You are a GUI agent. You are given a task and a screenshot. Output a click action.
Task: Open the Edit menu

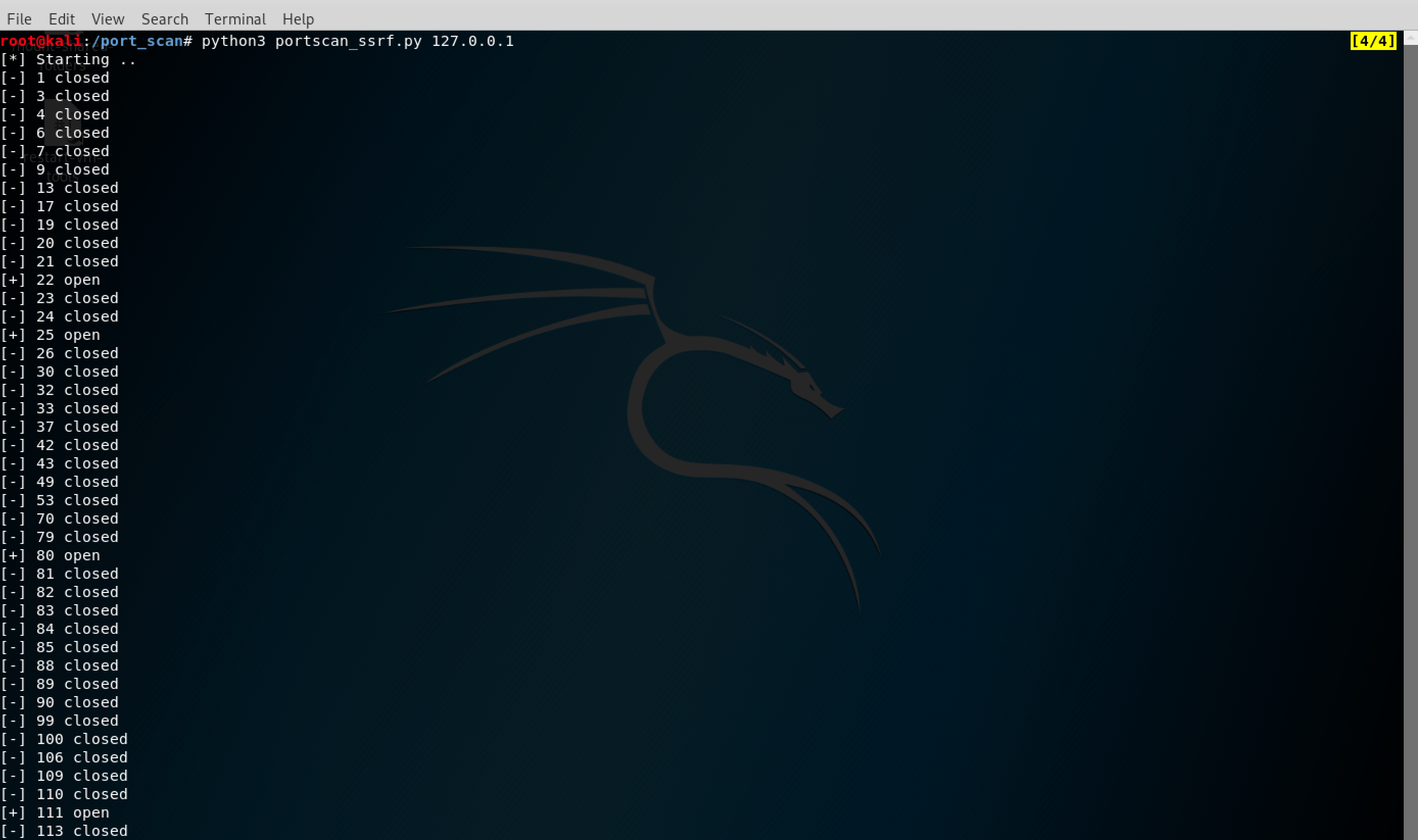pos(62,19)
